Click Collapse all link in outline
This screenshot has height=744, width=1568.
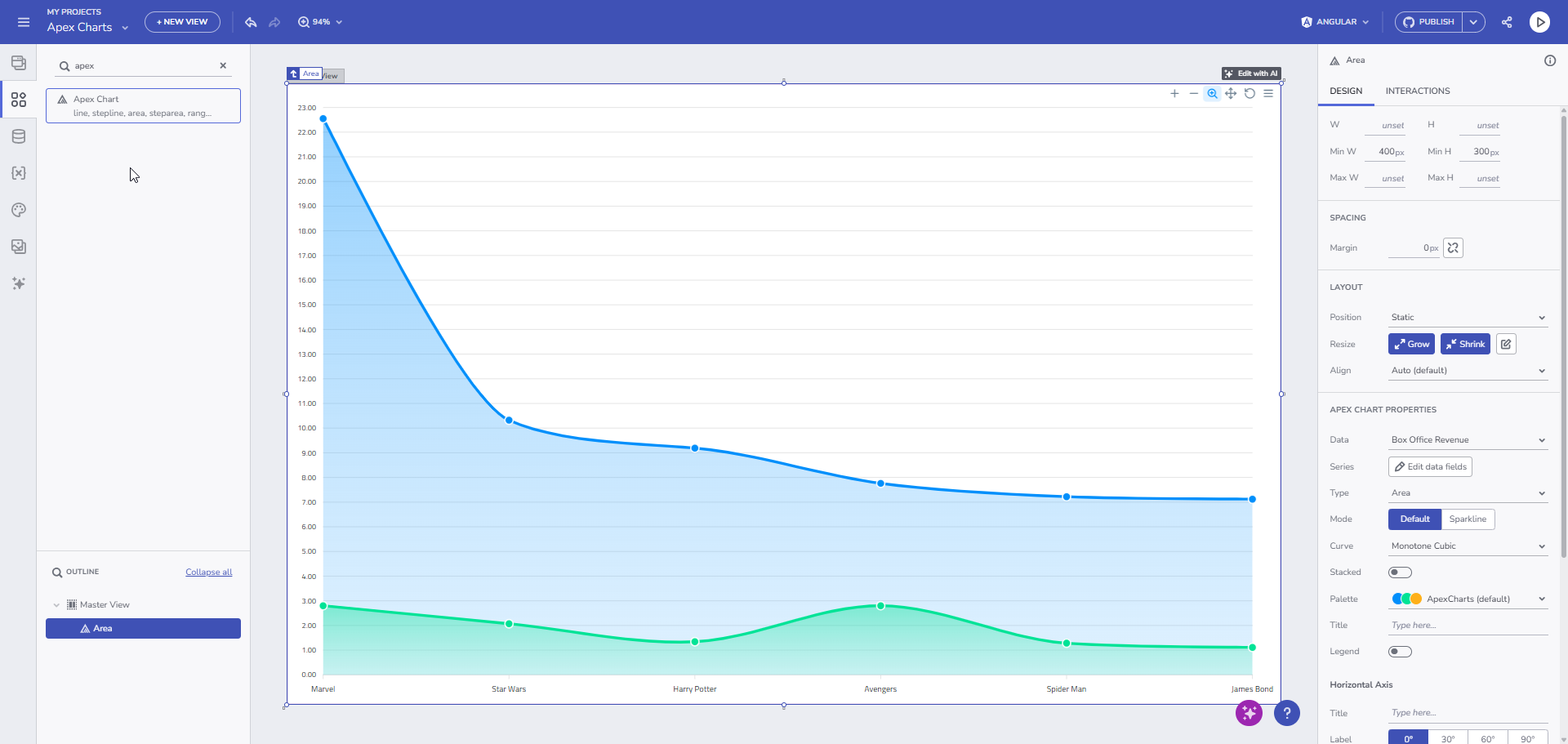208,572
